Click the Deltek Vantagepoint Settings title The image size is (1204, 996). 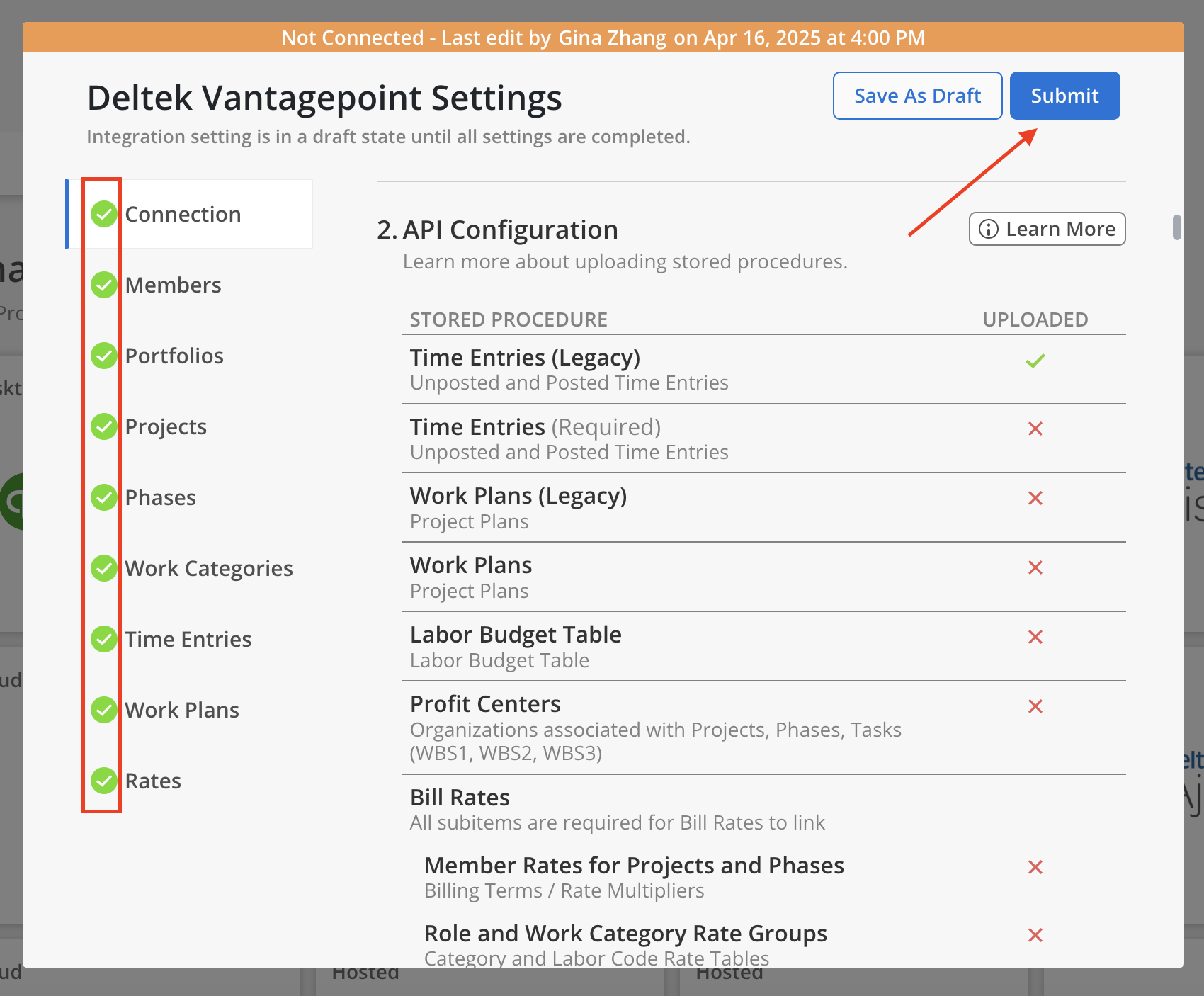[x=324, y=98]
